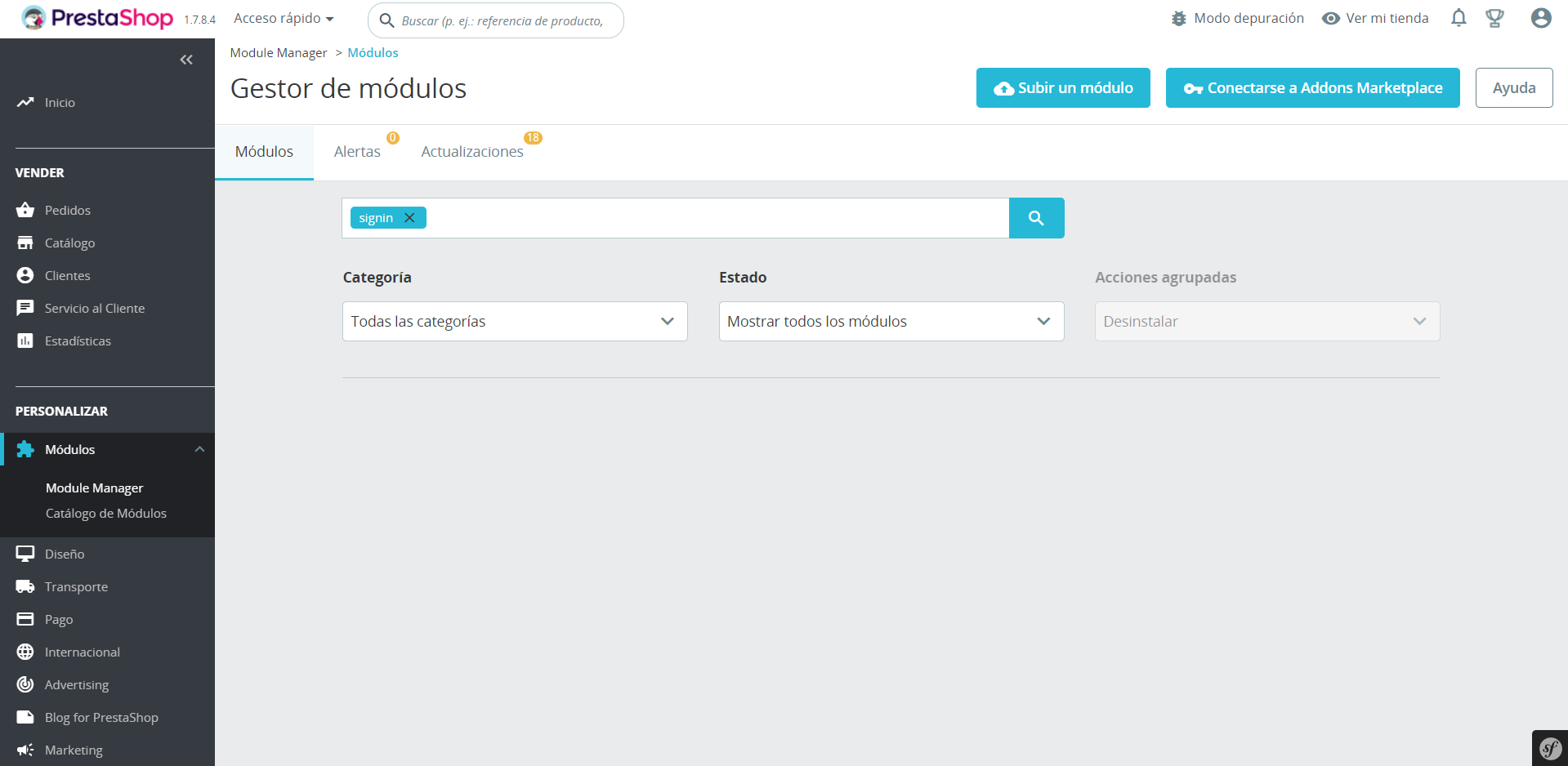This screenshot has width=1568, height=766.
Task: Click the Blog for PrestaShop icon
Action: coord(25,717)
